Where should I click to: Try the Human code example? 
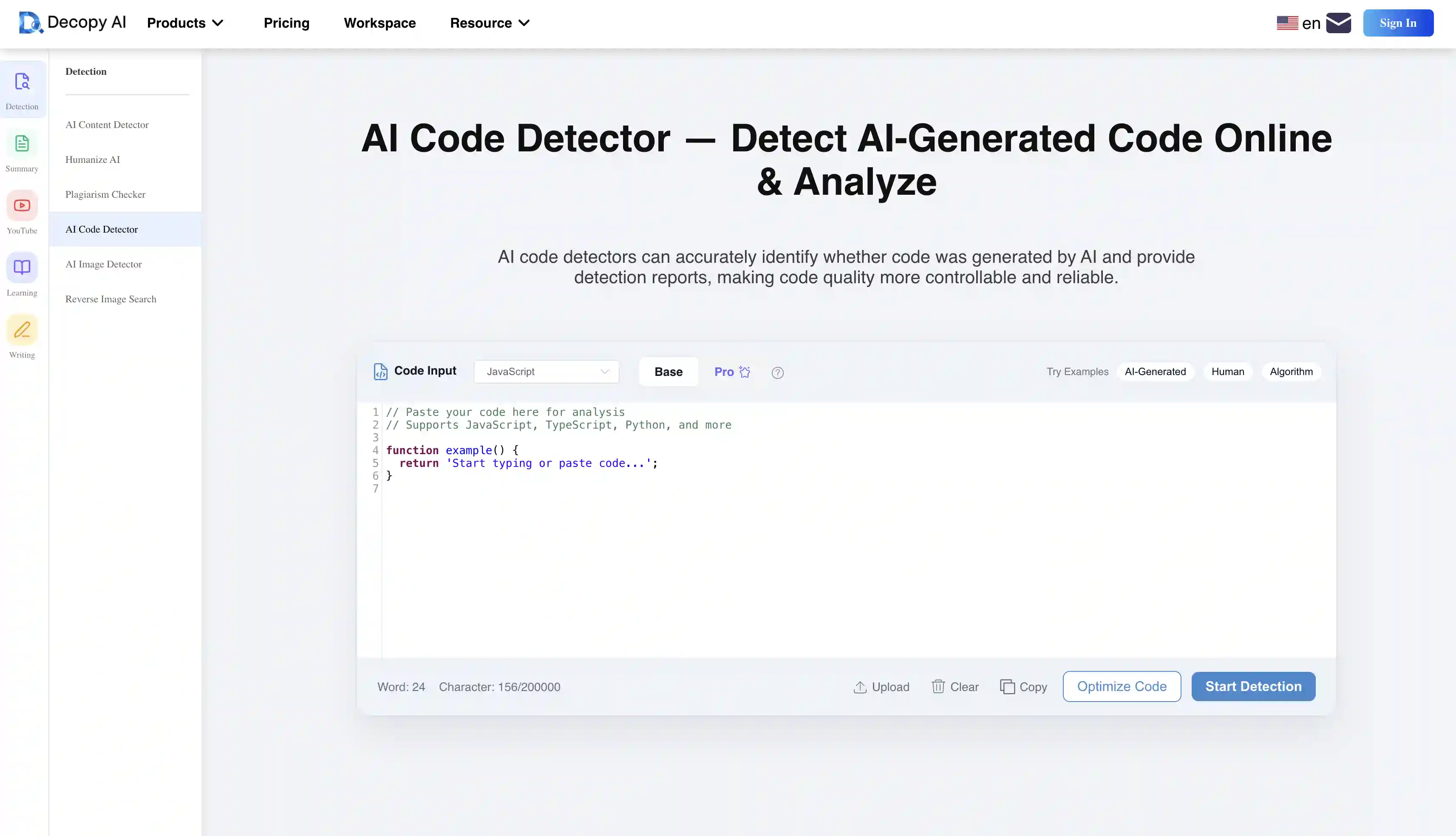pyautogui.click(x=1228, y=372)
